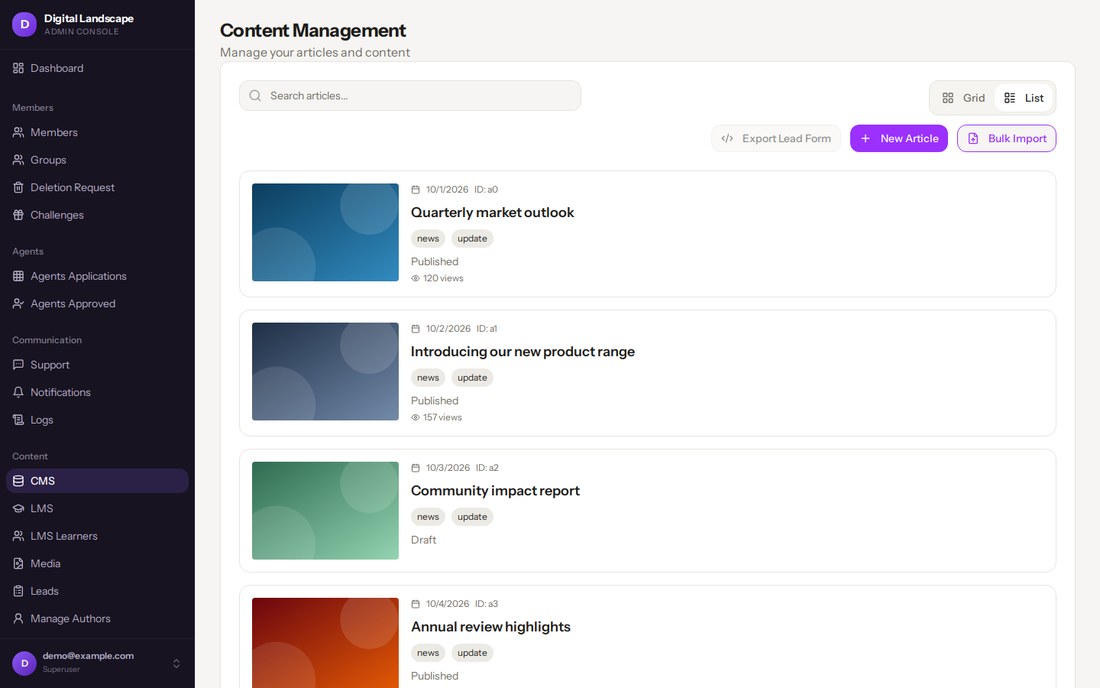Click calendar icon next to 10/3/2026
1100x688 pixels.
[x=415, y=468]
